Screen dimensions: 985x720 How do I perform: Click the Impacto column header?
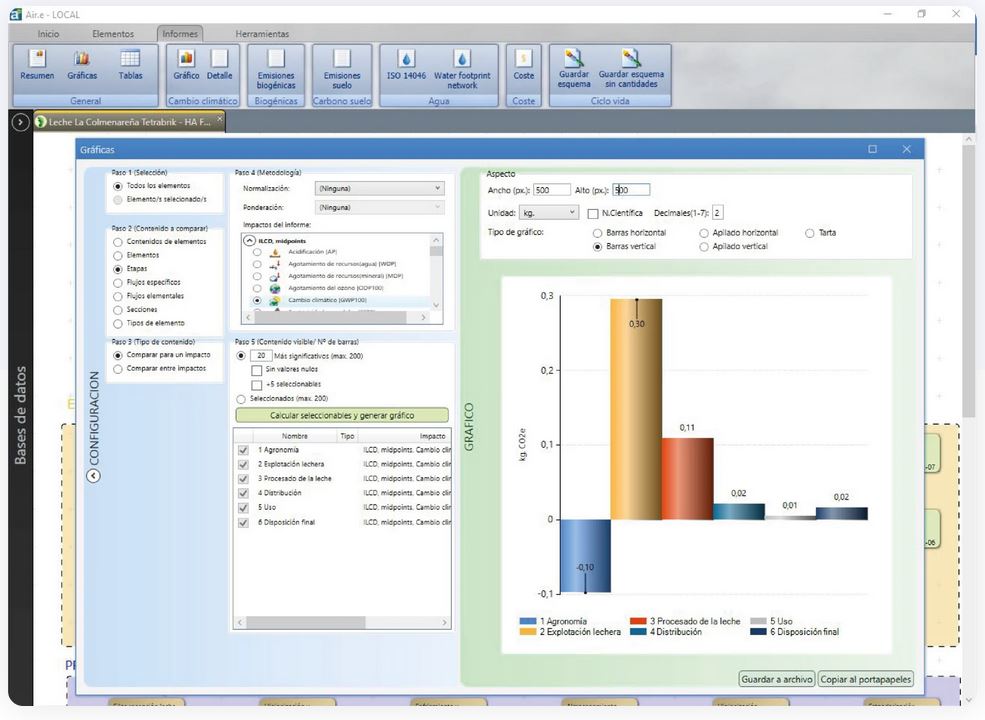pyautogui.click(x=432, y=436)
